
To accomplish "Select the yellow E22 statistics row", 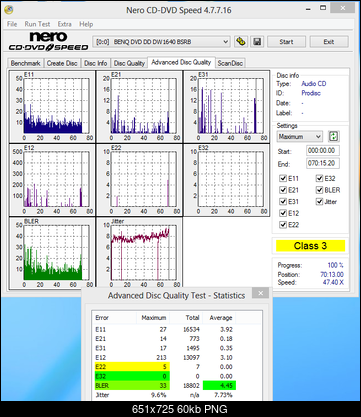I will pyautogui.click(x=132, y=367).
